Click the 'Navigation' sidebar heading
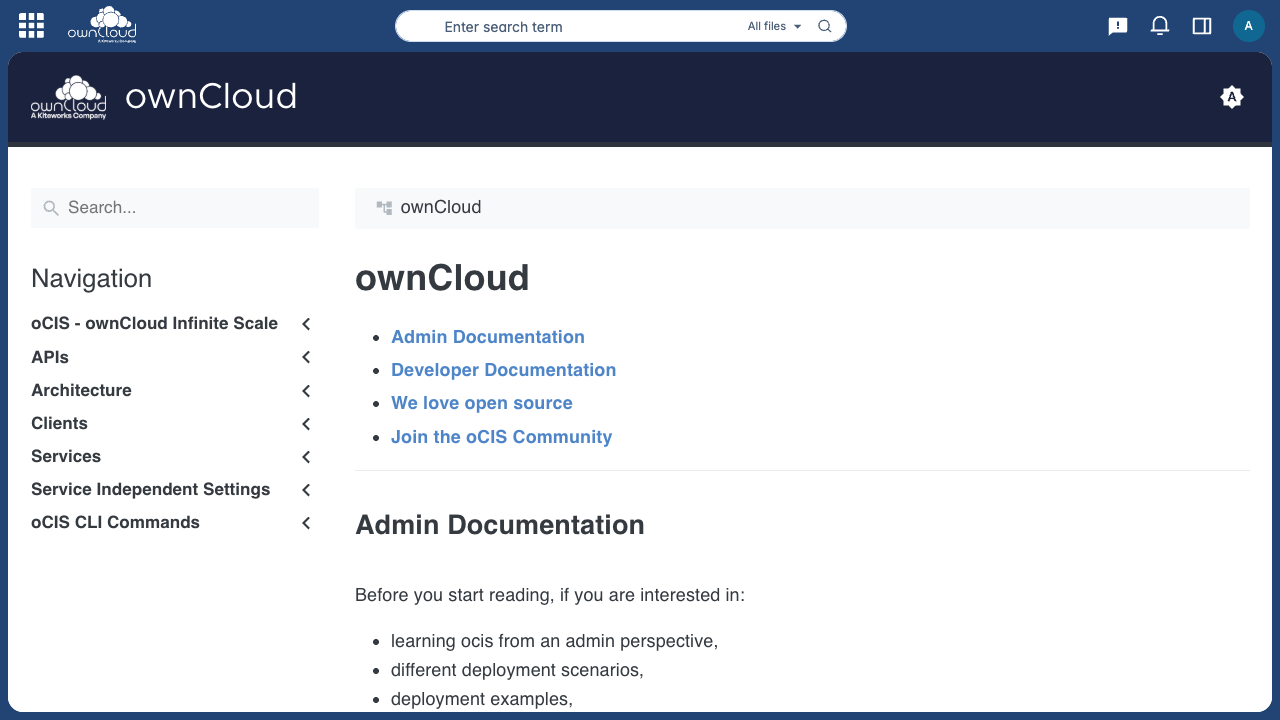The width and height of the screenshot is (1280, 720). 92,279
